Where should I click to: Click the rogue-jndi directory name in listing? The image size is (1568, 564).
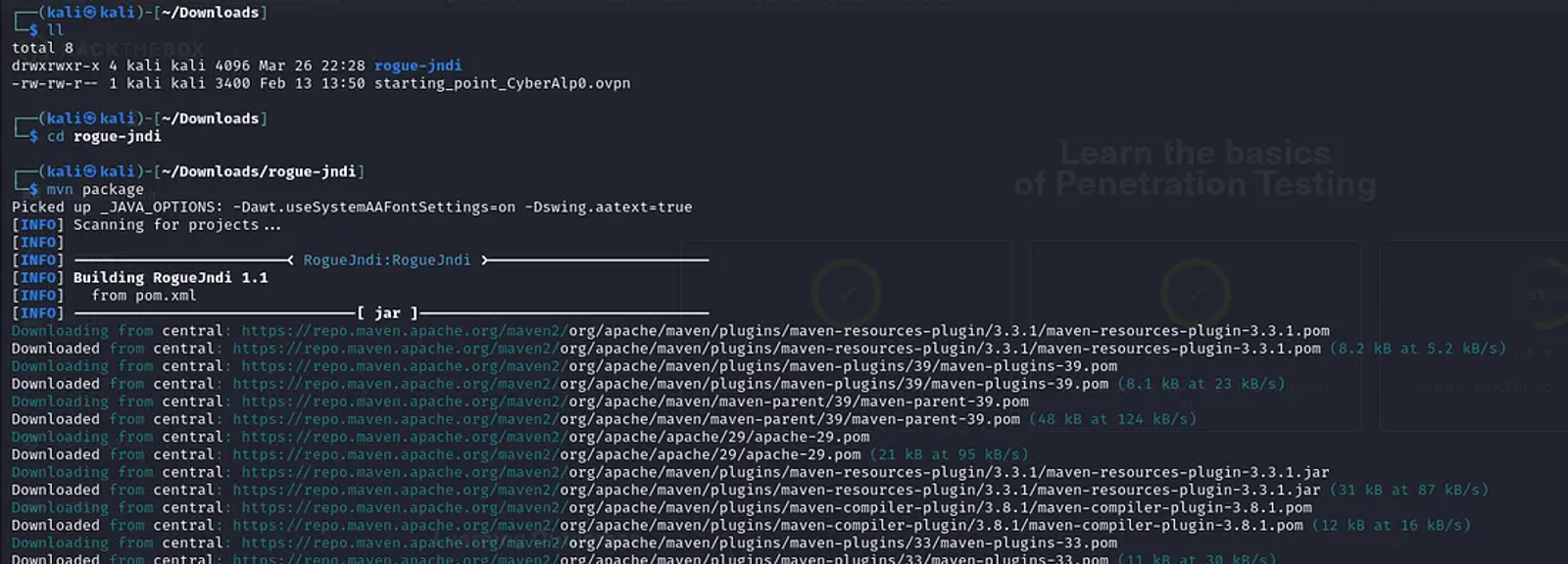[417, 66]
